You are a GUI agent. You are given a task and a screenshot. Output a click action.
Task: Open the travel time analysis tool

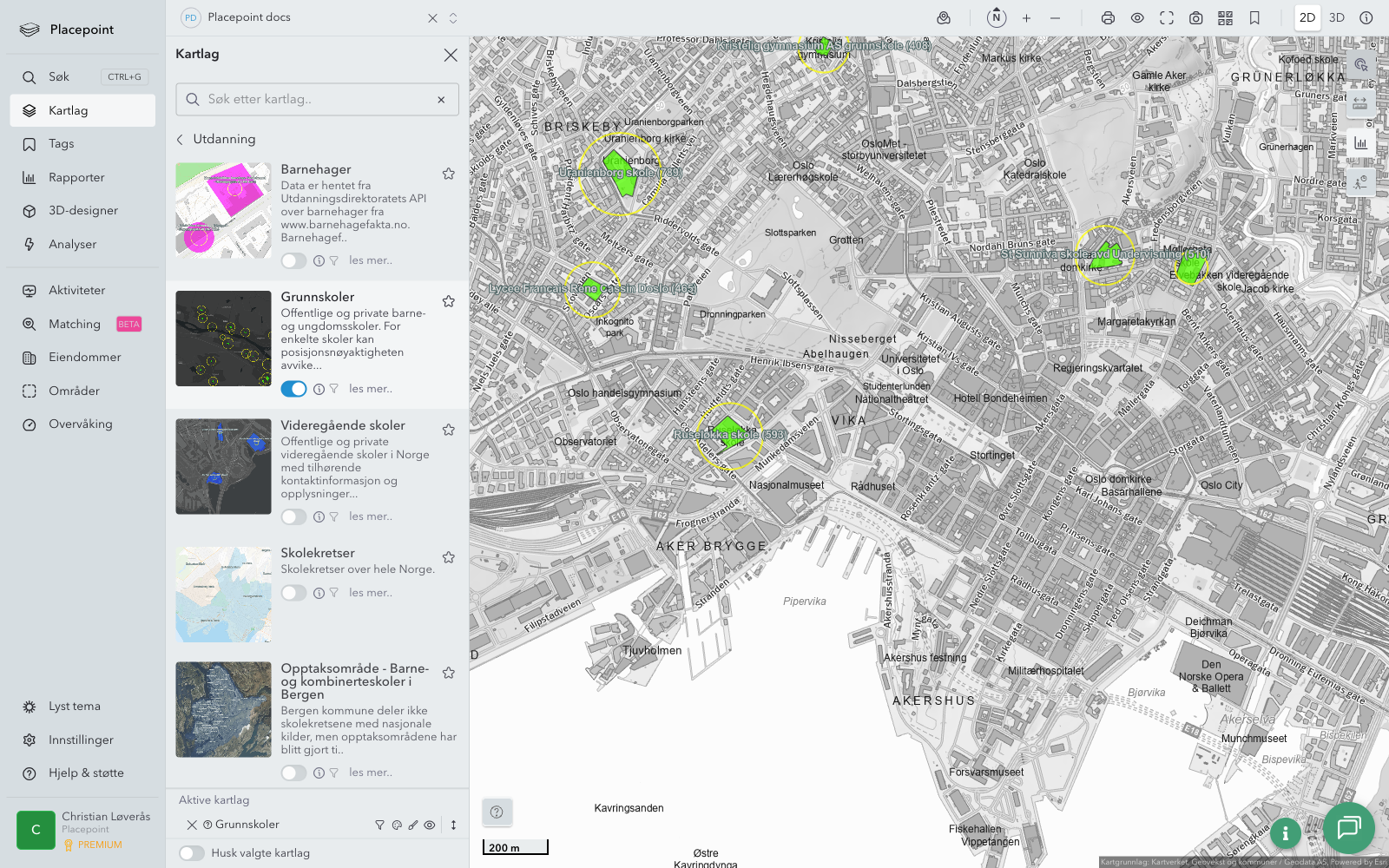(1360, 181)
